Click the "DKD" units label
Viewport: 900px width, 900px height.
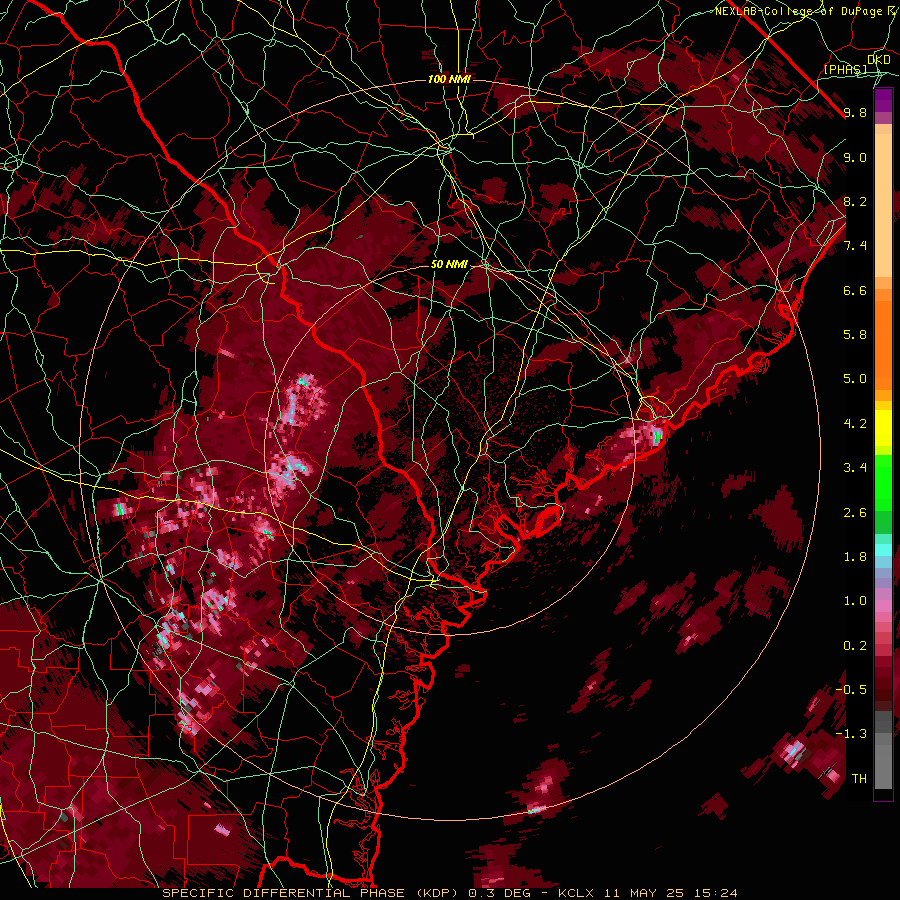point(878,60)
